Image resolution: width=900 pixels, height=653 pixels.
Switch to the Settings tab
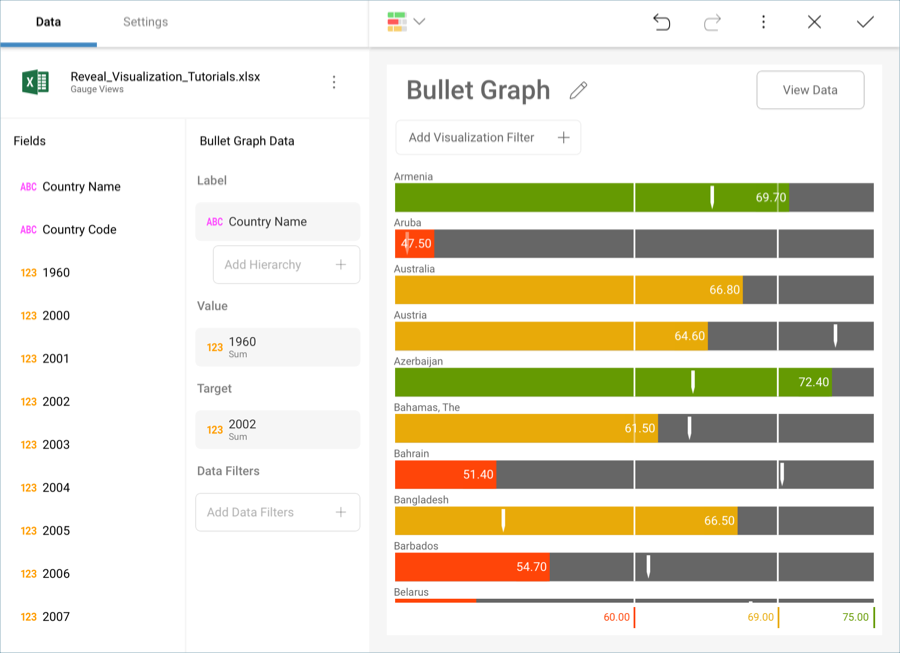click(x=145, y=22)
